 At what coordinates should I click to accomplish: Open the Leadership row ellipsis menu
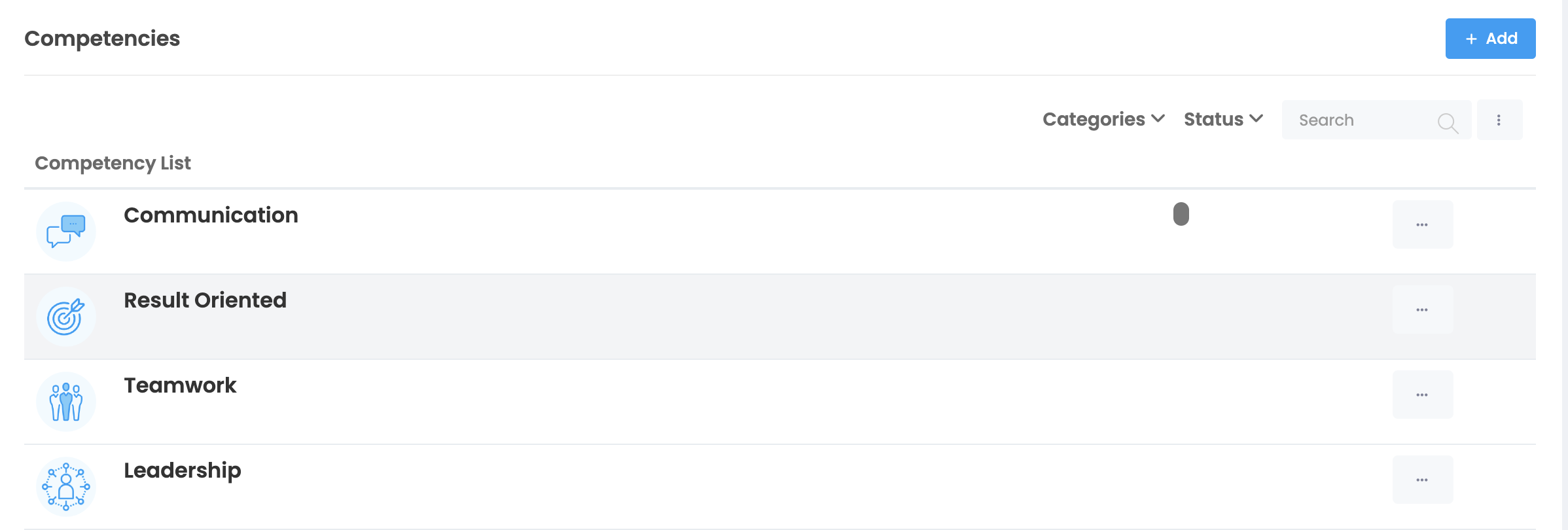(1422, 480)
